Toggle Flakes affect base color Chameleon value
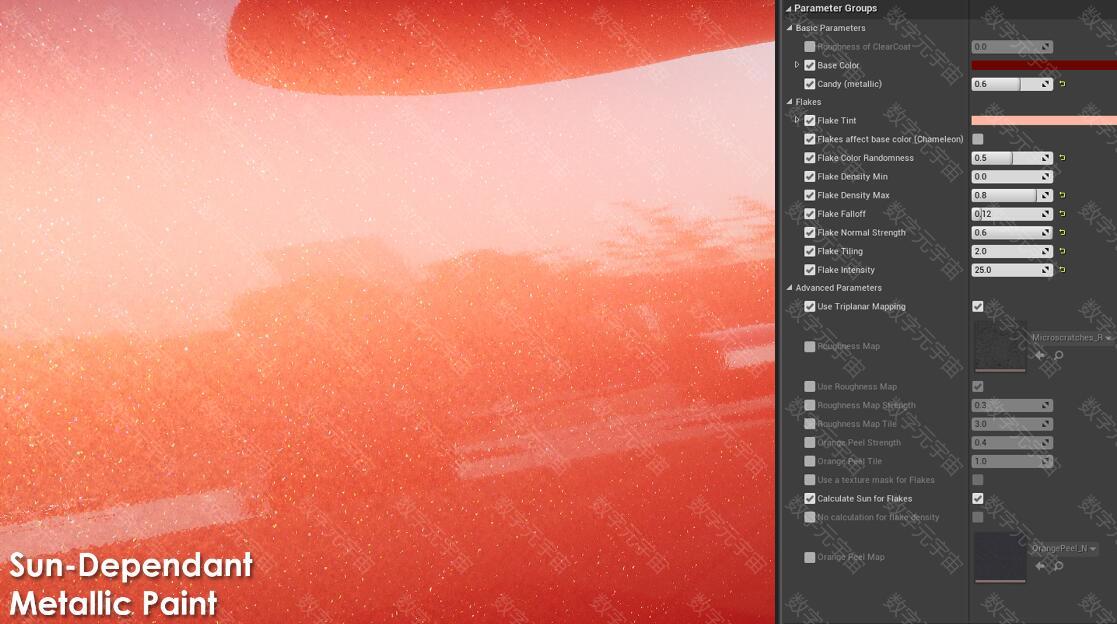This screenshot has width=1117, height=624. click(x=977, y=139)
